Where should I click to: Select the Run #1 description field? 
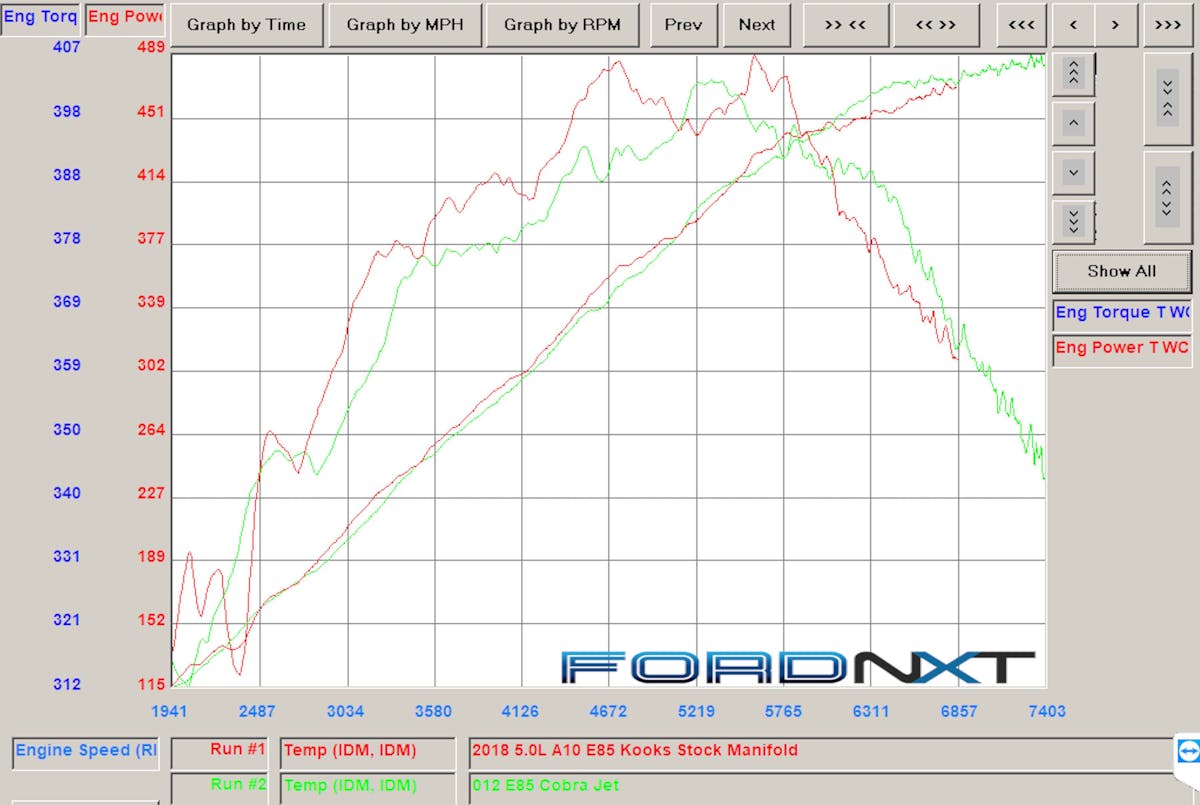point(820,750)
